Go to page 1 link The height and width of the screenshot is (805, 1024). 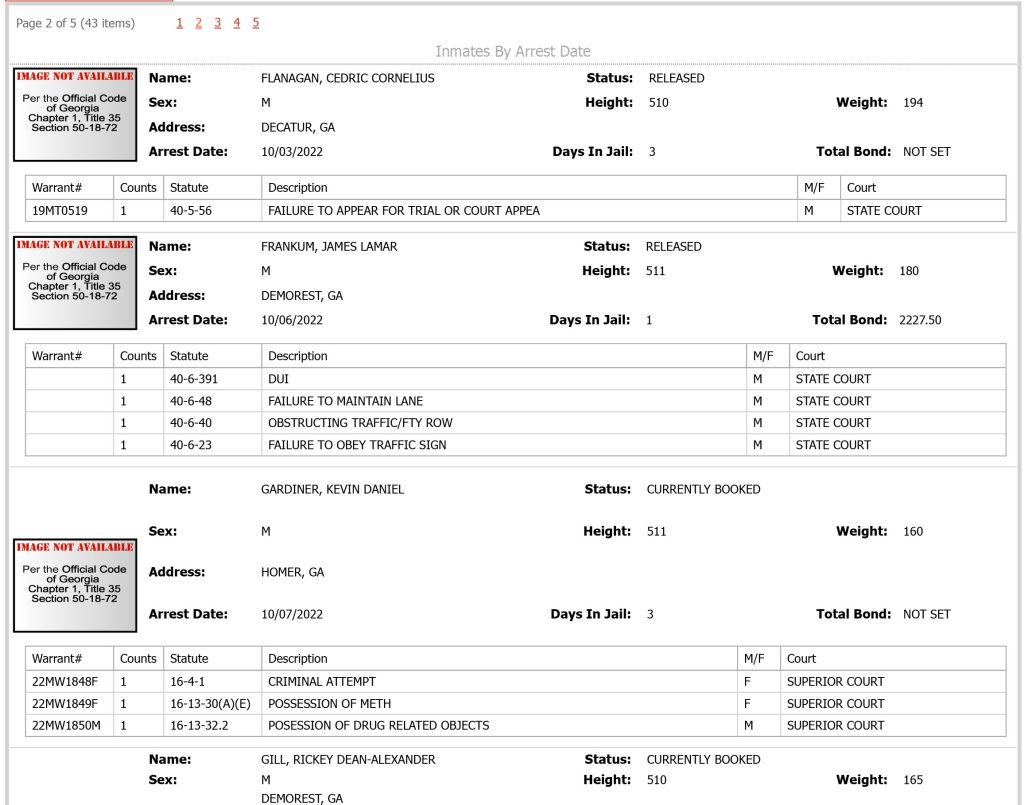click(x=180, y=24)
